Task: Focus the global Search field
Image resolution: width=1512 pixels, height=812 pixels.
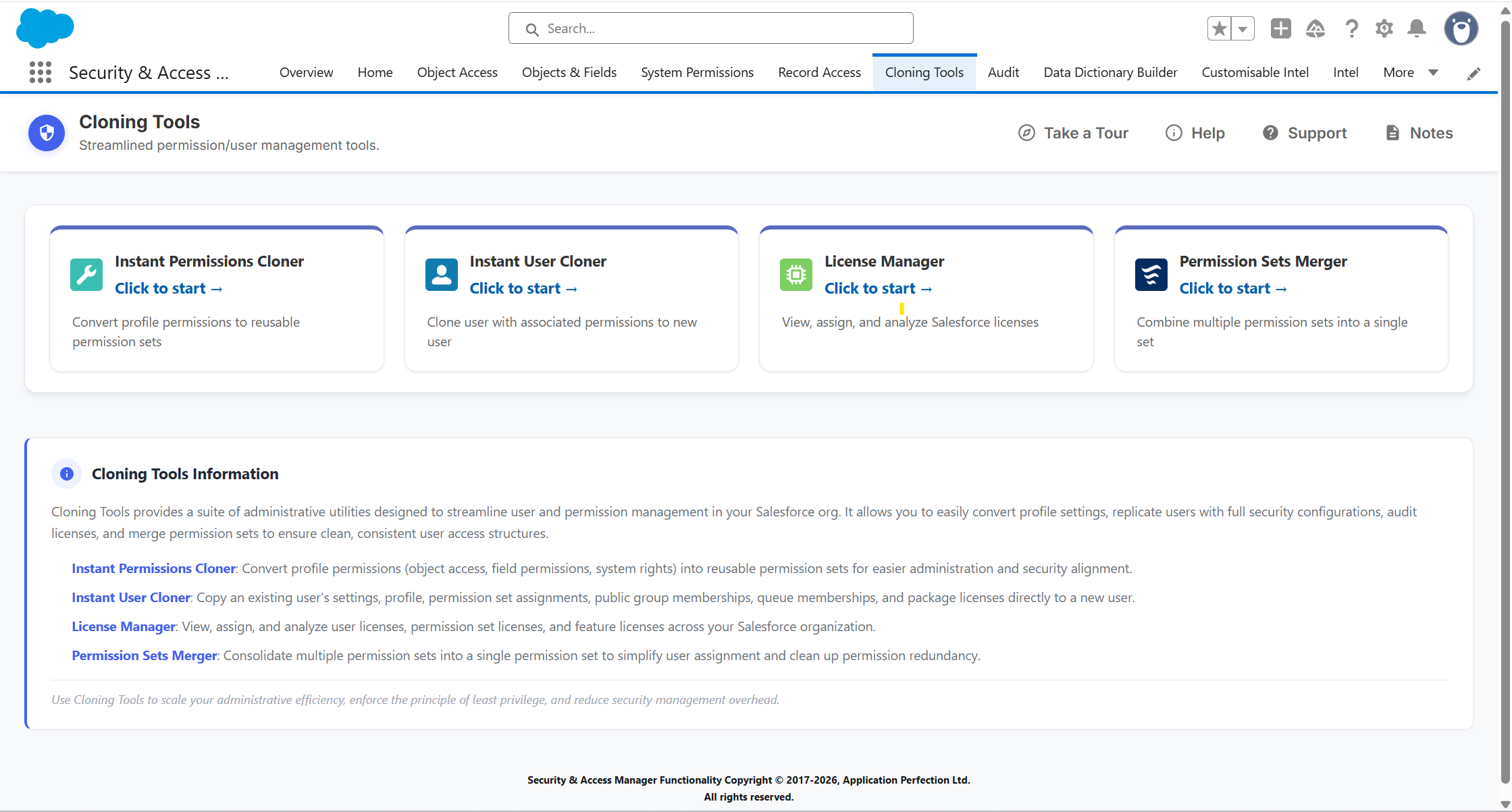Action: [710, 28]
